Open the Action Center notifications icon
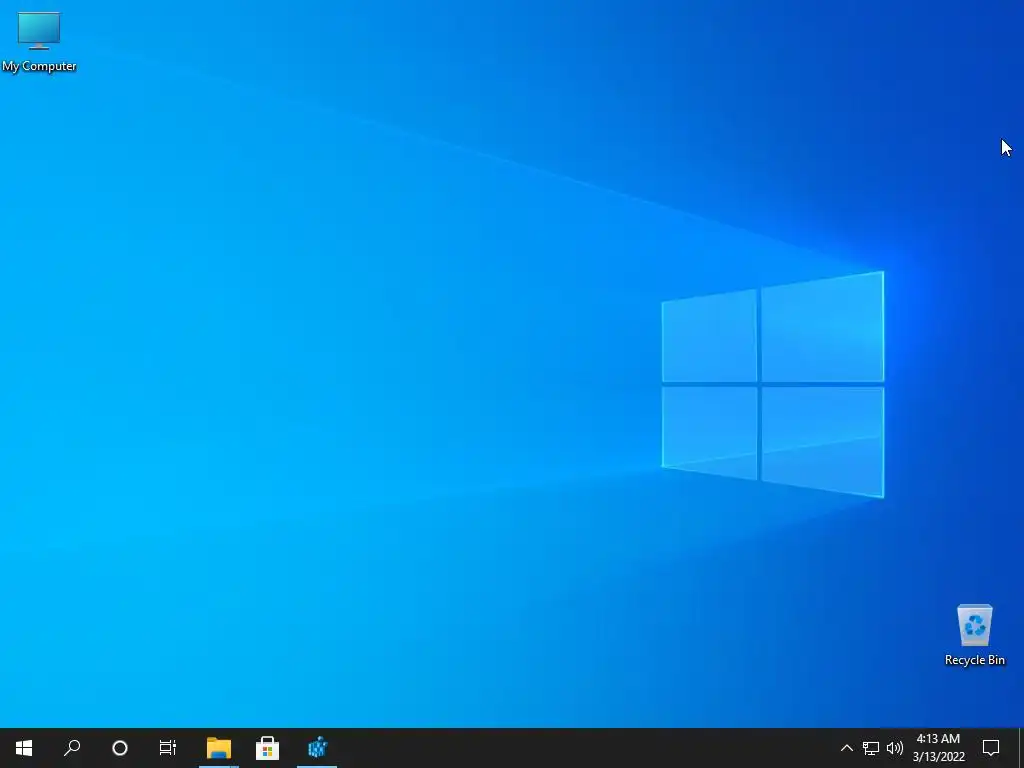Image resolution: width=1024 pixels, height=768 pixels. tap(991, 748)
